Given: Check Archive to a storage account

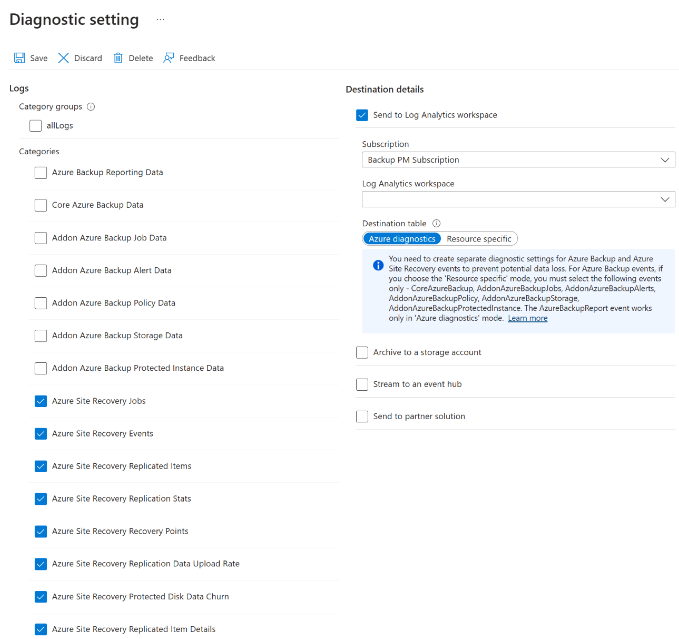Looking at the screenshot, I should [x=362, y=352].
